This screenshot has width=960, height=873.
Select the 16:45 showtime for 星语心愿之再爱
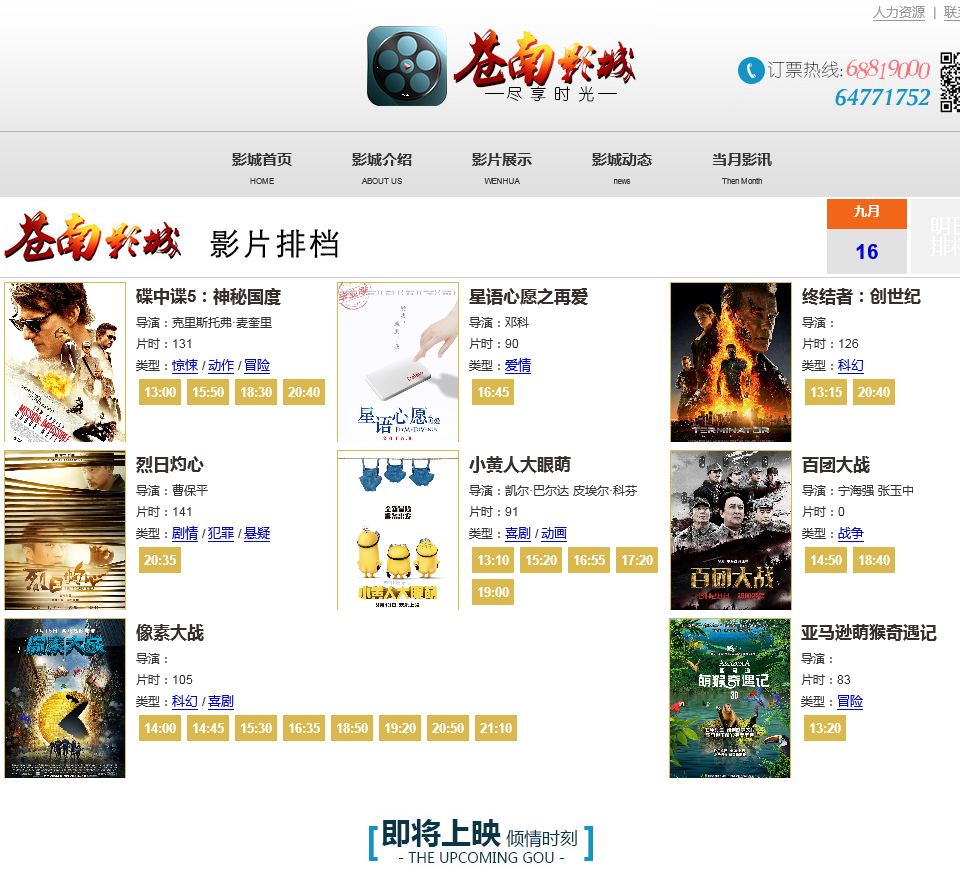pos(493,392)
